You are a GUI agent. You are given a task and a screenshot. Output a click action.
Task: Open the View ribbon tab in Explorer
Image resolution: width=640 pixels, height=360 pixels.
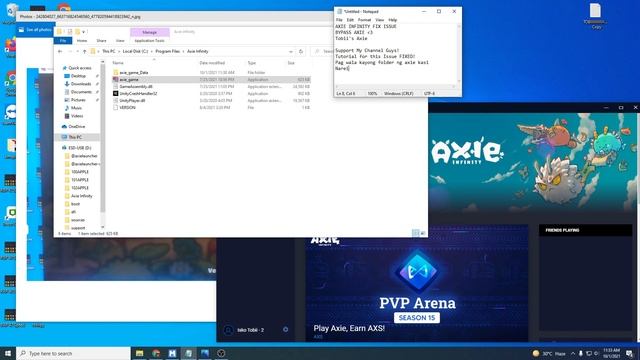pos(120,40)
